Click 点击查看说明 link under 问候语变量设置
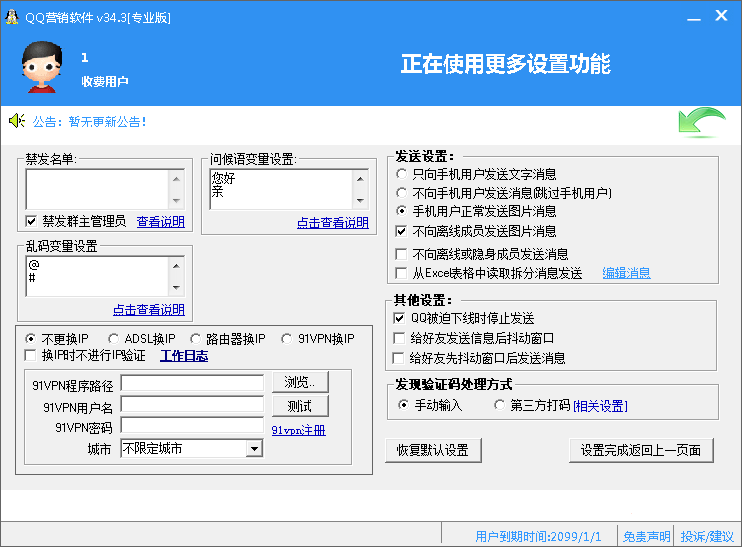This screenshot has height=547, width=742. click(x=333, y=223)
